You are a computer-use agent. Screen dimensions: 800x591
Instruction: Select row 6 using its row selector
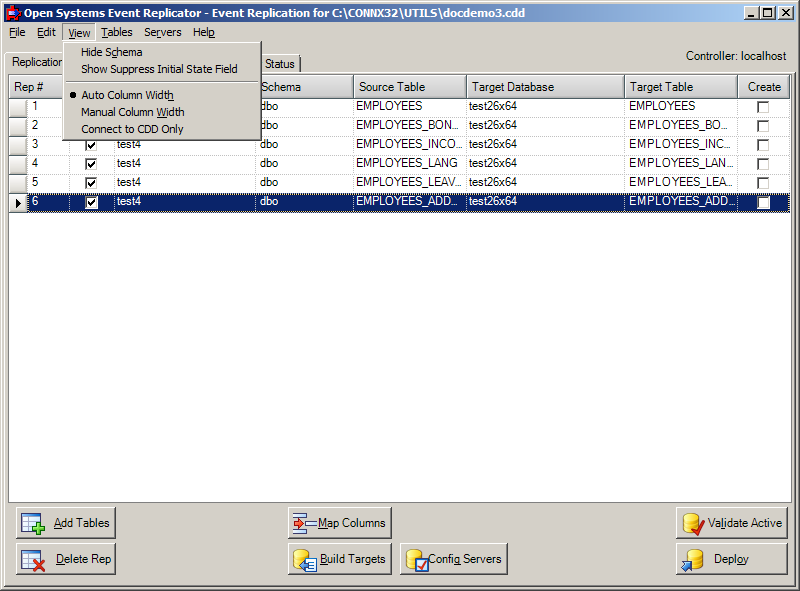18,201
